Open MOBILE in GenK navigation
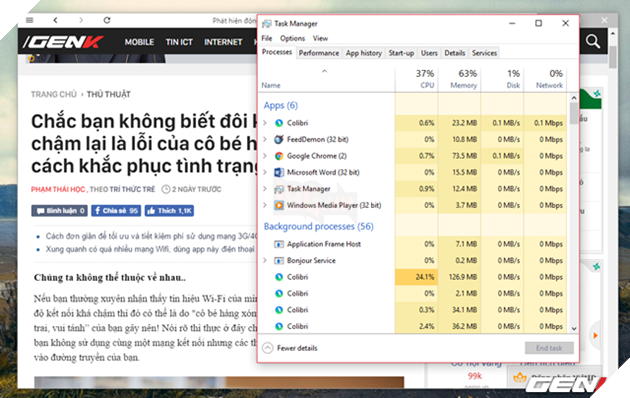This screenshot has height=398, width=630. (x=139, y=42)
